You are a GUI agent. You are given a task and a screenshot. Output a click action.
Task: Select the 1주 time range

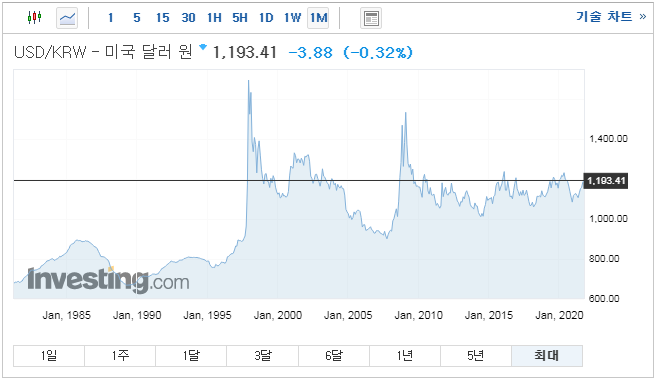[120, 356]
